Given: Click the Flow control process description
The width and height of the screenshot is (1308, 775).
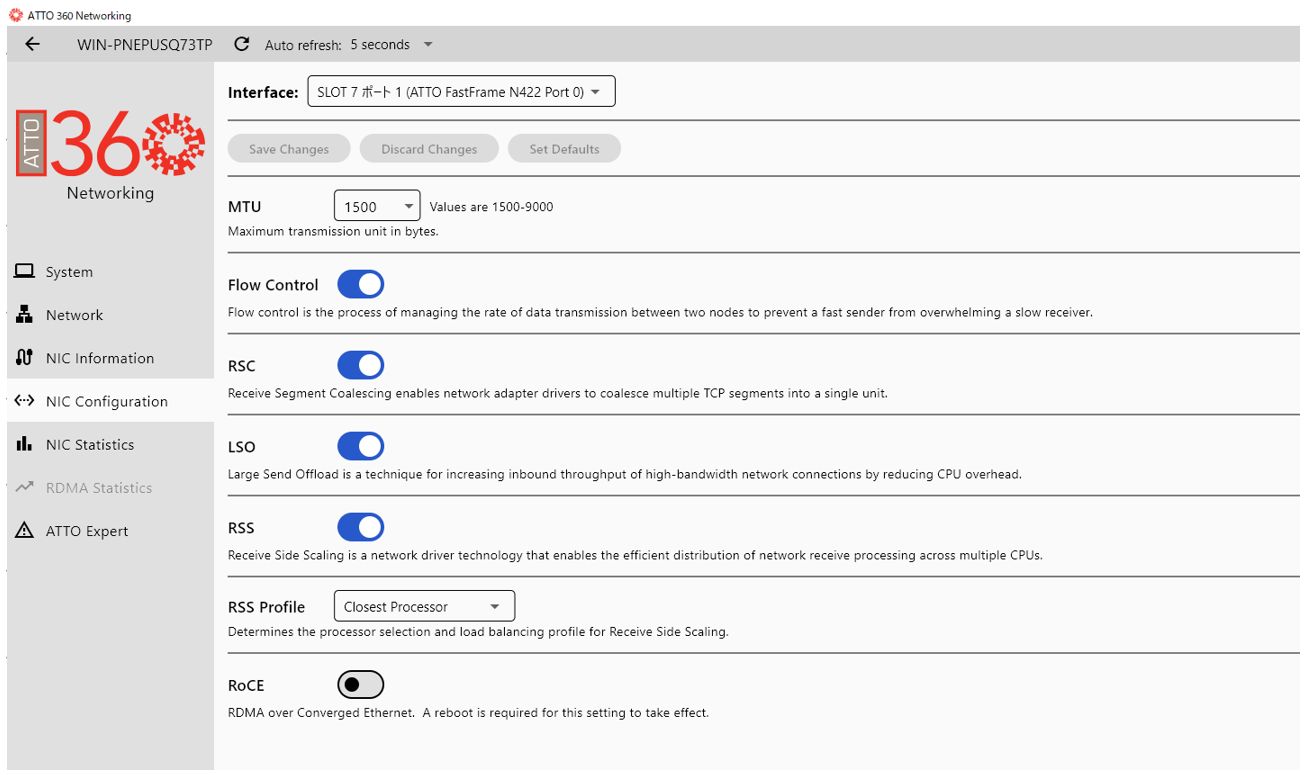Looking at the screenshot, I should [x=660, y=312].
